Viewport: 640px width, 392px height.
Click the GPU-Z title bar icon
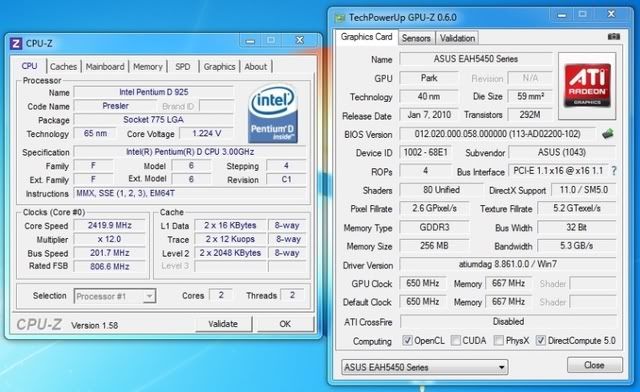(x=339, y=18)
